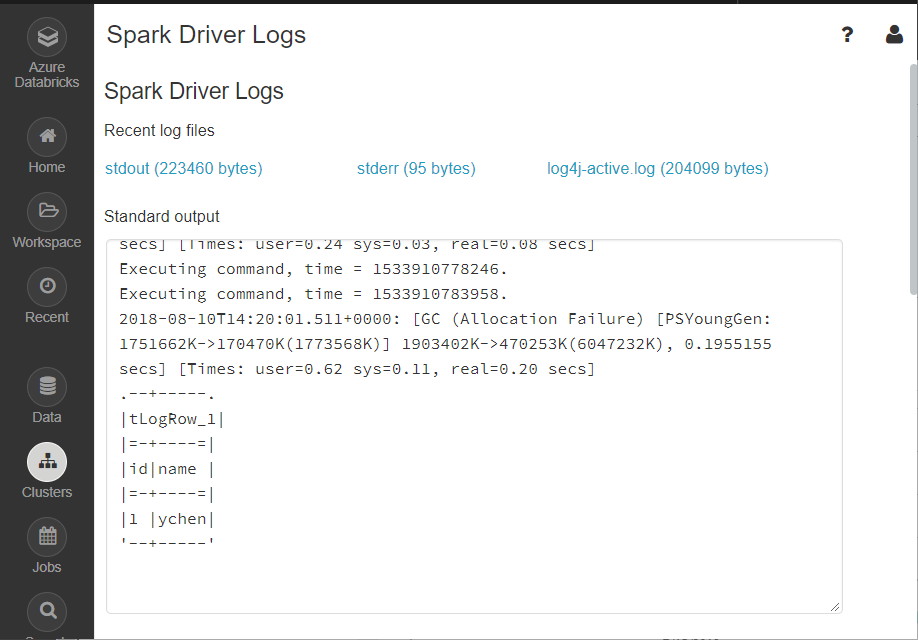Open the log4j-active.log file link
Image resolution: width=918 pixels, height=640 pixels.
click(657, 169)
